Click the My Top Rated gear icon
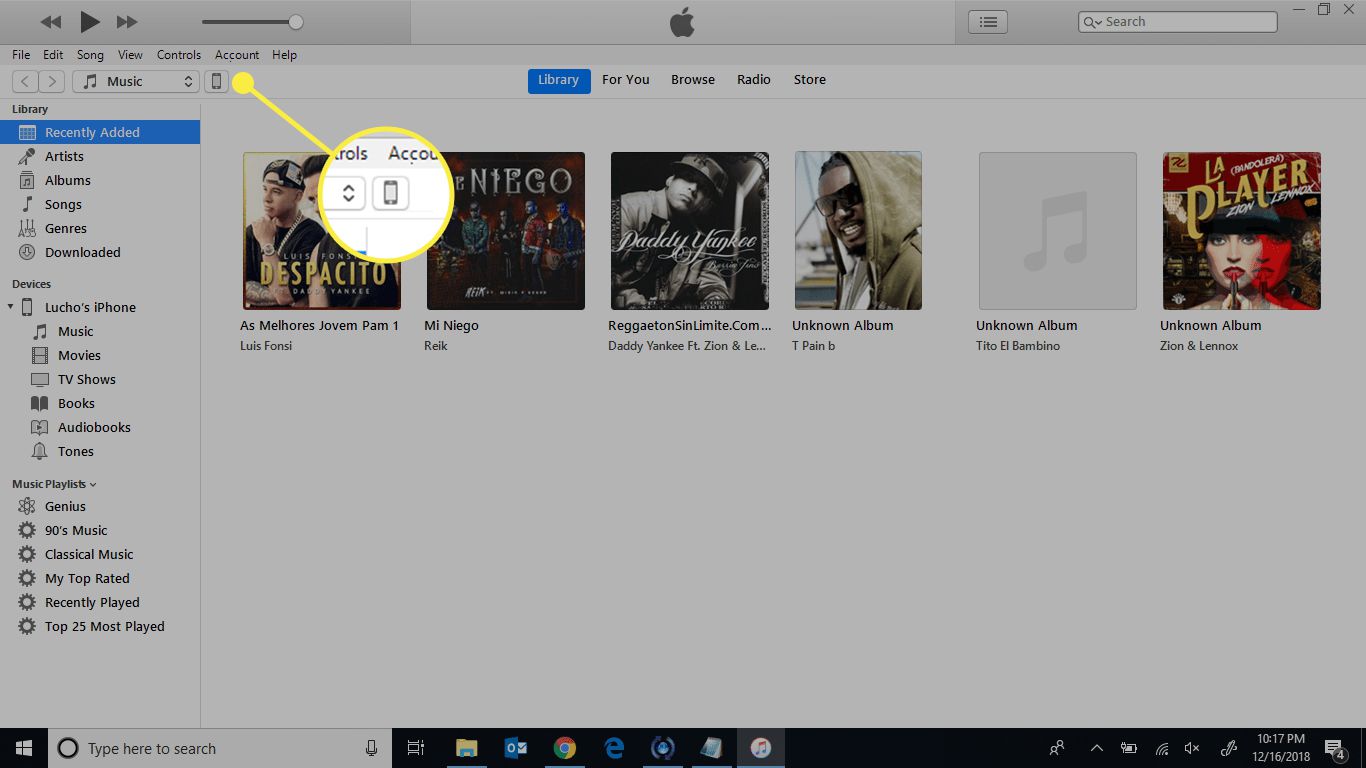1366x768 pixels. tap(27, 578)
